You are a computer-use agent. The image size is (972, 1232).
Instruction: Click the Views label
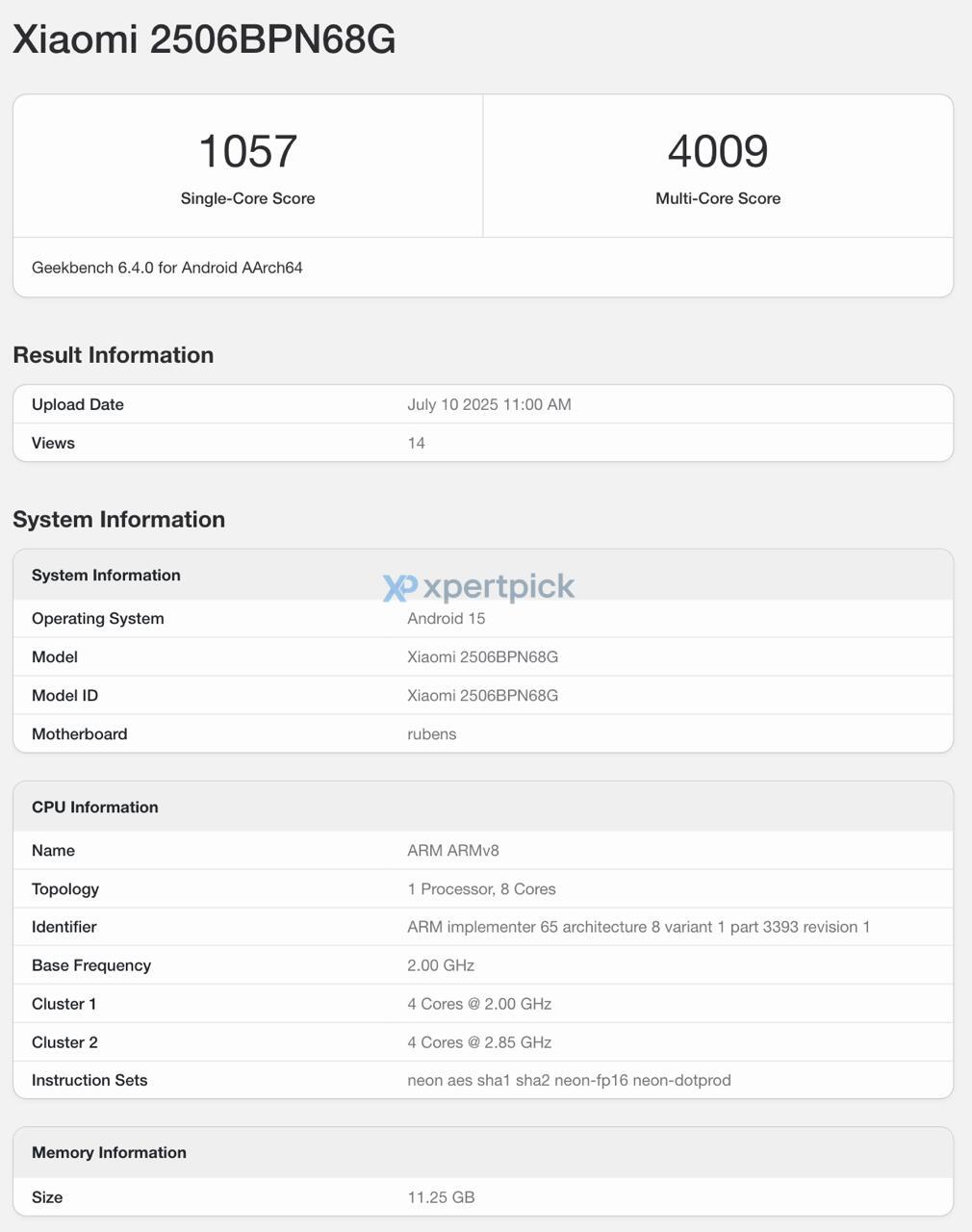53,443
